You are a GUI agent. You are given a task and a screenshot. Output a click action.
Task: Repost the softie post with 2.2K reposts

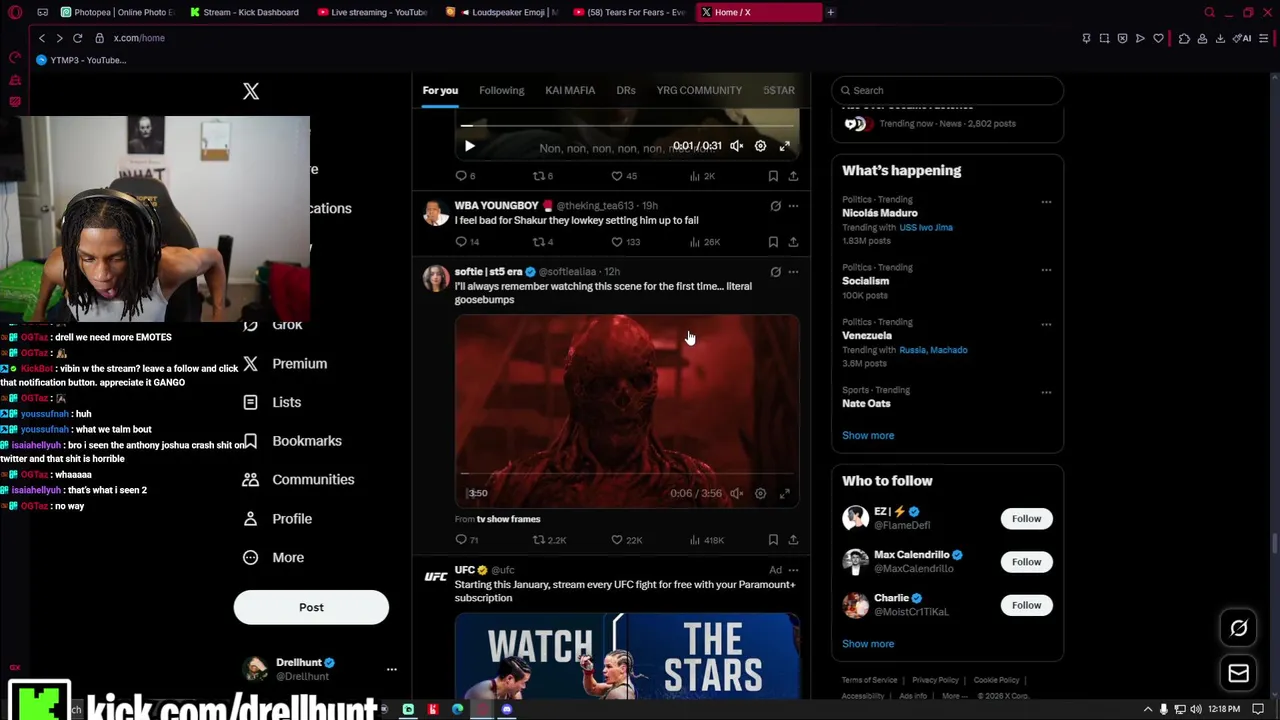click(x=538, y=540)
